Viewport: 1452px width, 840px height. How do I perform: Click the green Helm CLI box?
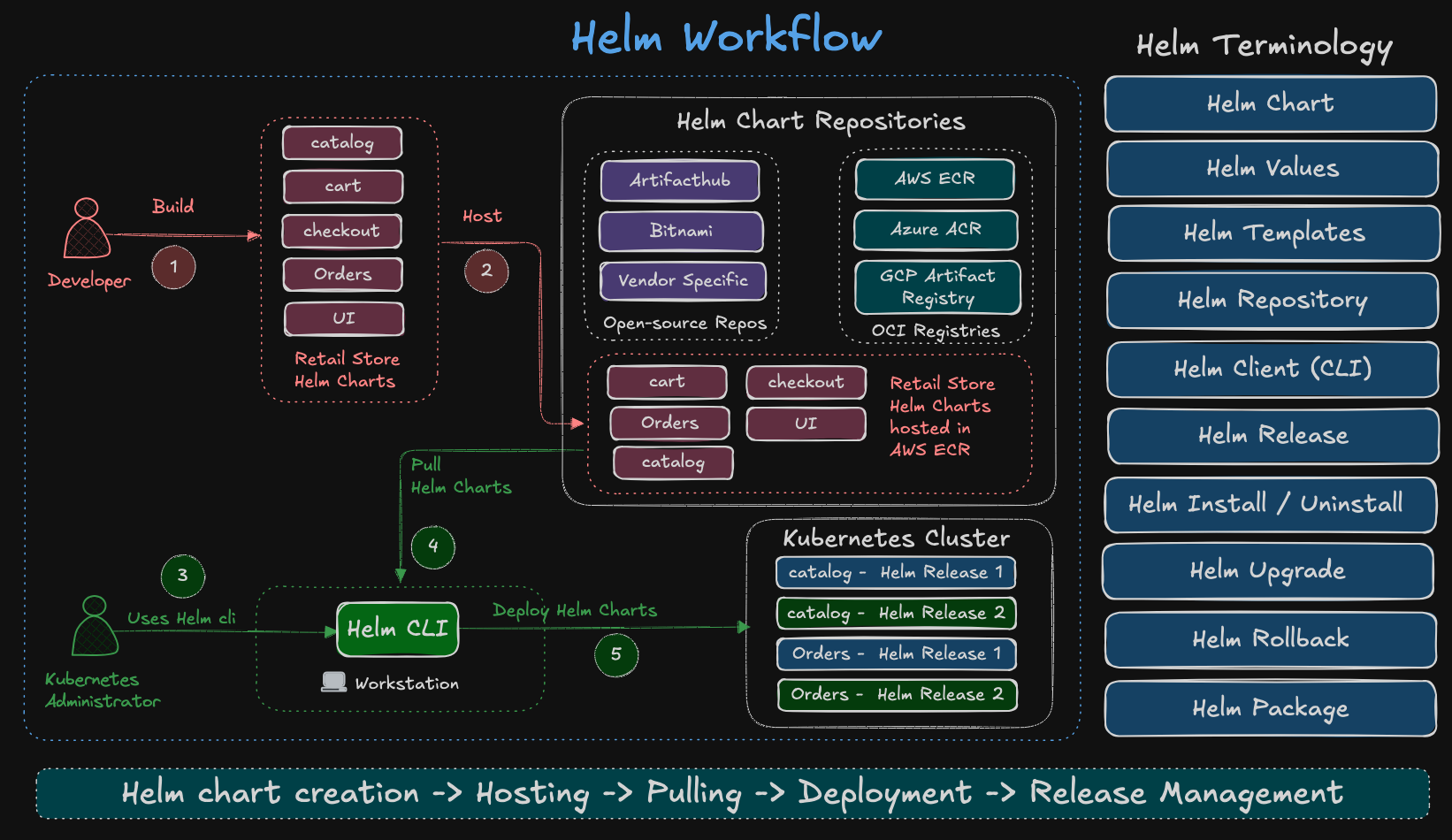pos(398,629)
